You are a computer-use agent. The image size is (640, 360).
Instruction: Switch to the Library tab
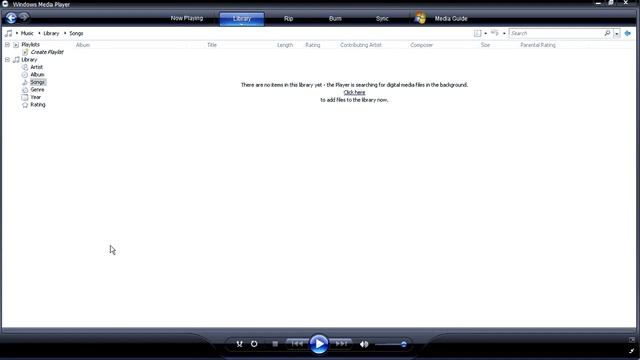tap(242, 19)
